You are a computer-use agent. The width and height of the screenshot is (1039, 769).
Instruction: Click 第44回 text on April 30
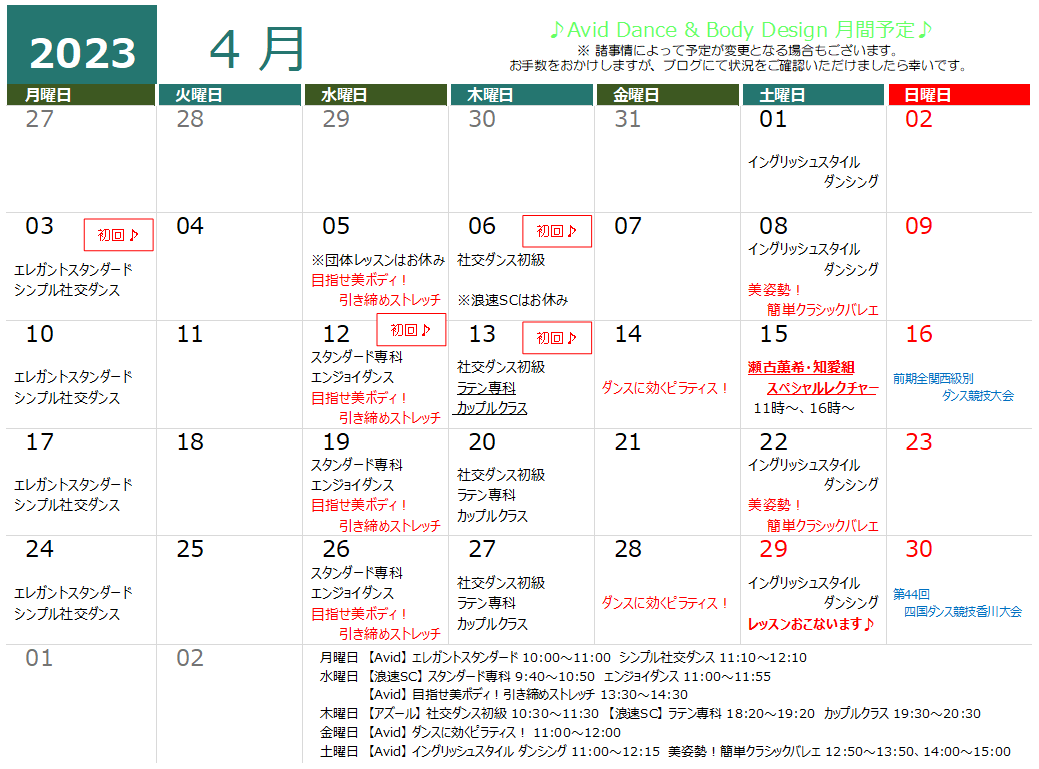pos(911,594)
